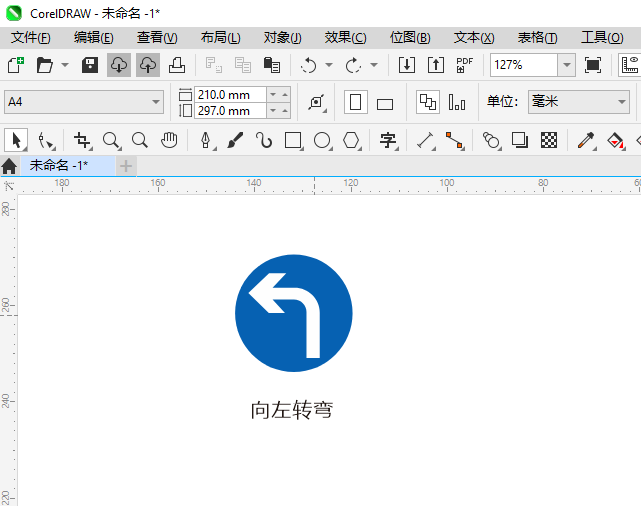Select the Connector tool
The width and height of the screenshot is (641, 506).
[x=454, y=141]
